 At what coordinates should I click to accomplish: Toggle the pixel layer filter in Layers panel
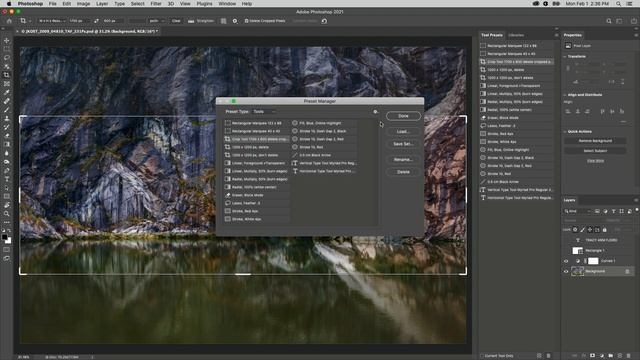point(597,211)
